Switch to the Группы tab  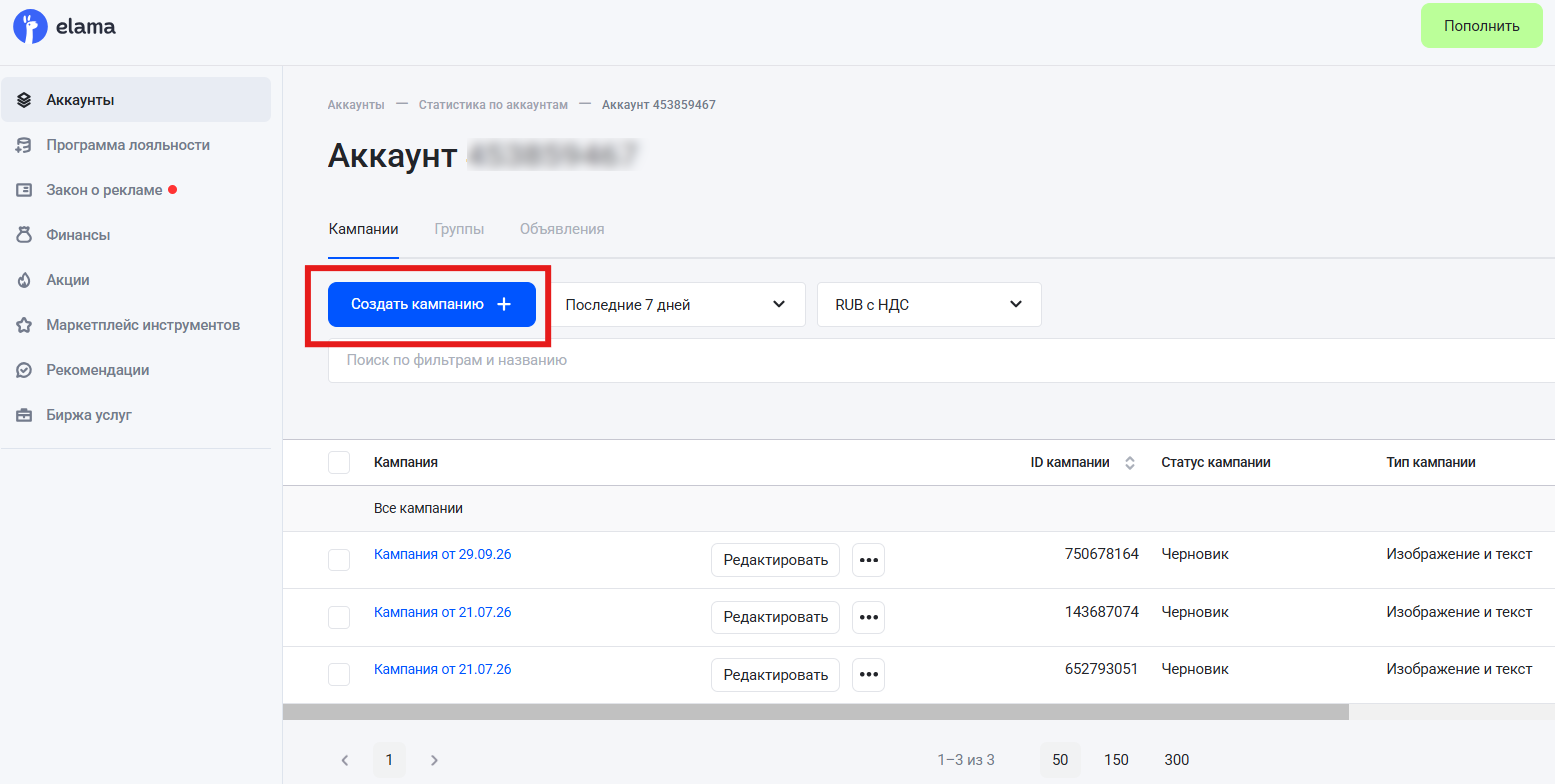point(459,229)
